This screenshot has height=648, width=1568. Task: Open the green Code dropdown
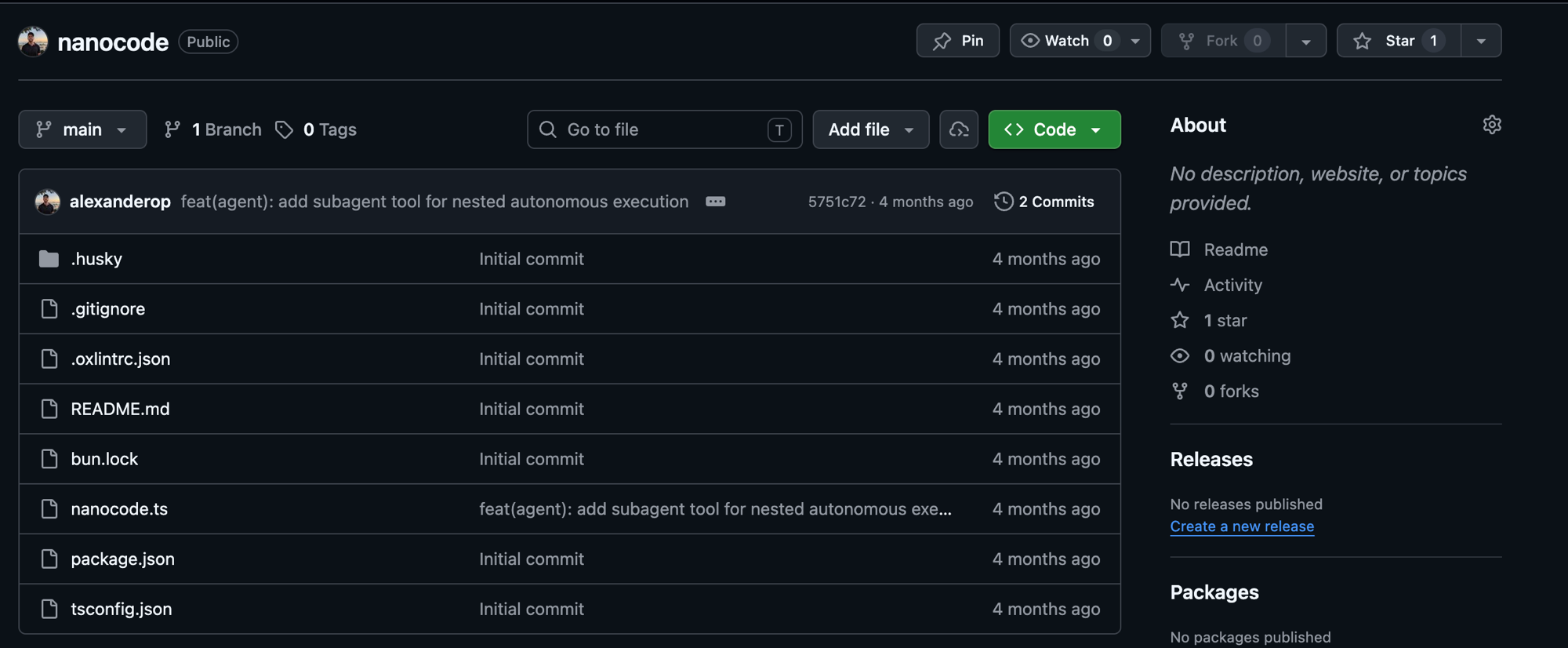click(1054, 129)
